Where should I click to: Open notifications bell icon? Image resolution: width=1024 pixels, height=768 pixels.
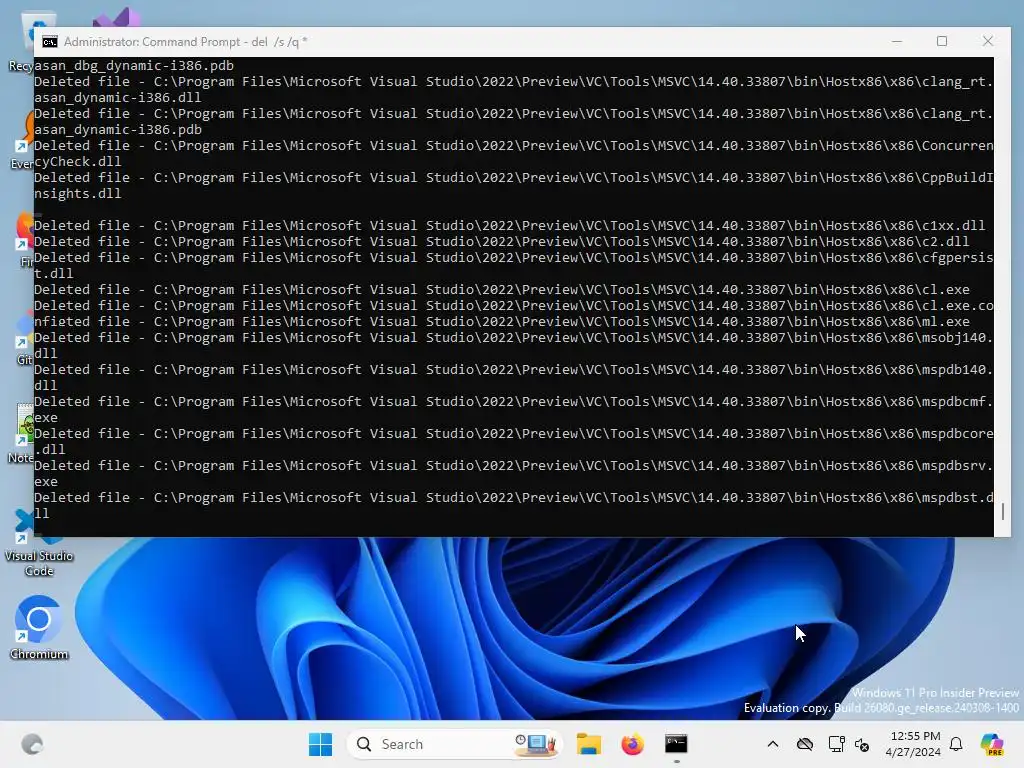coord(956,744)
